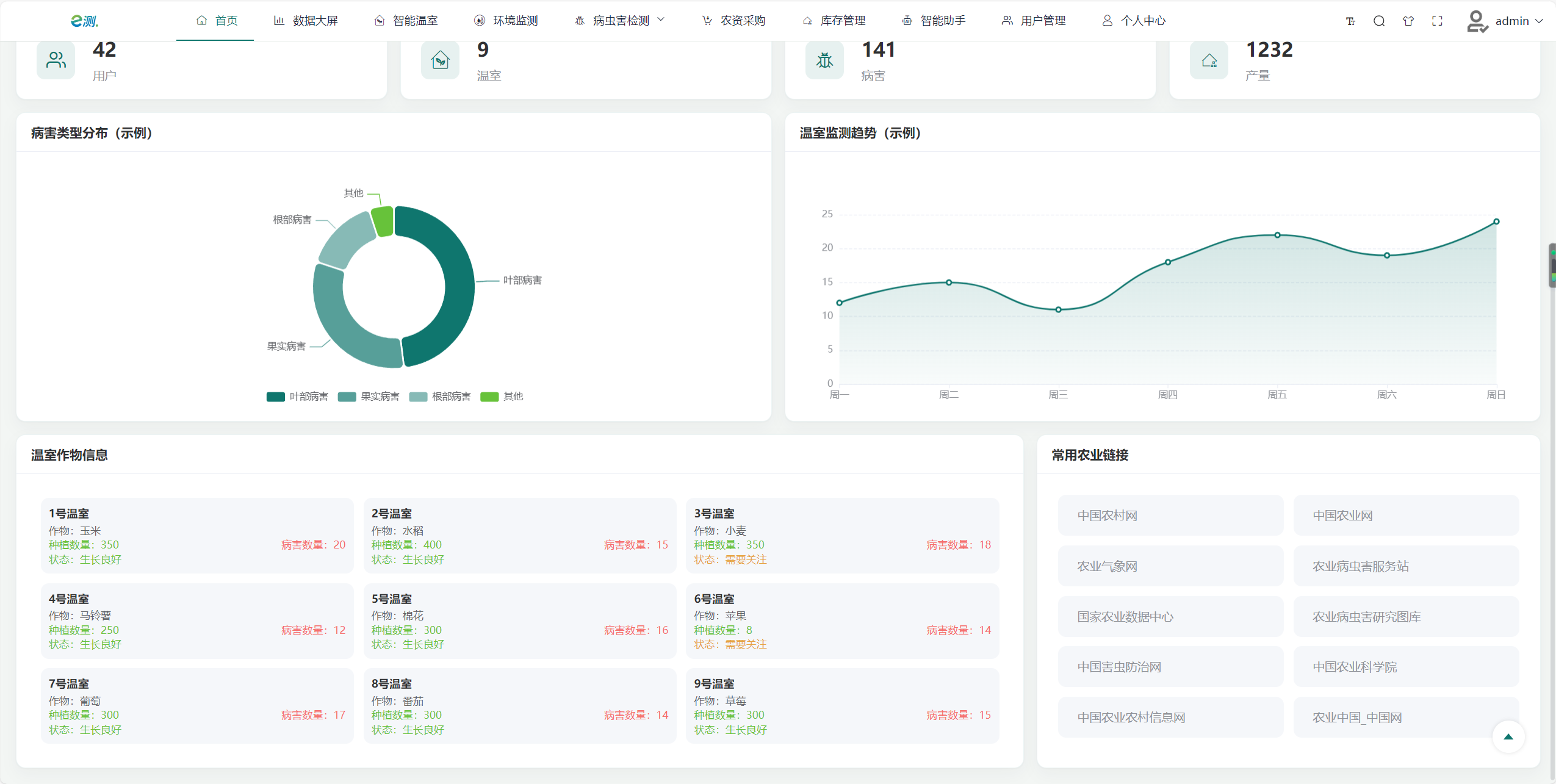Select the 1号温室 crop card
Image resolution: width=1556 pixels, height=784 pixels.
[197, 536]
